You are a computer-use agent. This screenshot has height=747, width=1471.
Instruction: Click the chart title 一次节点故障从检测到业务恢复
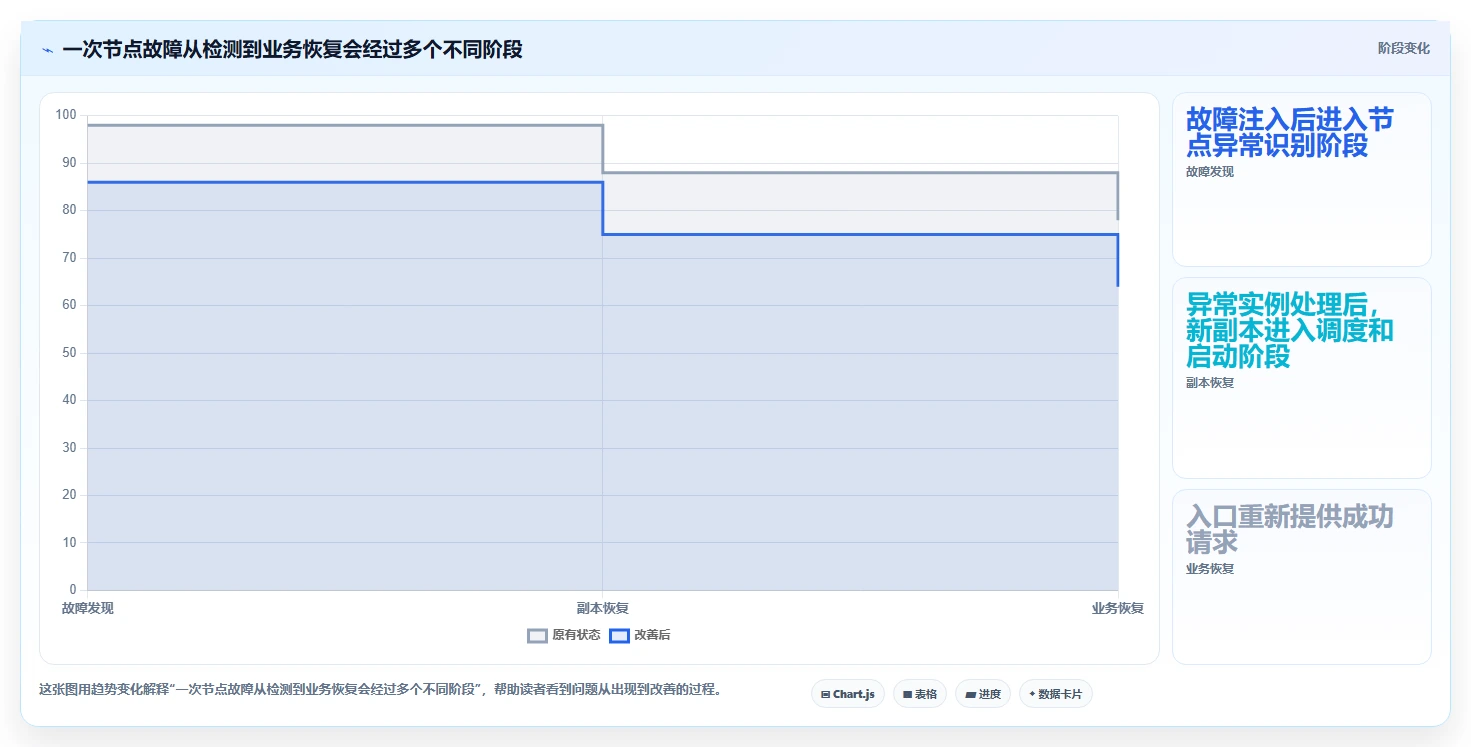[292, 49]
